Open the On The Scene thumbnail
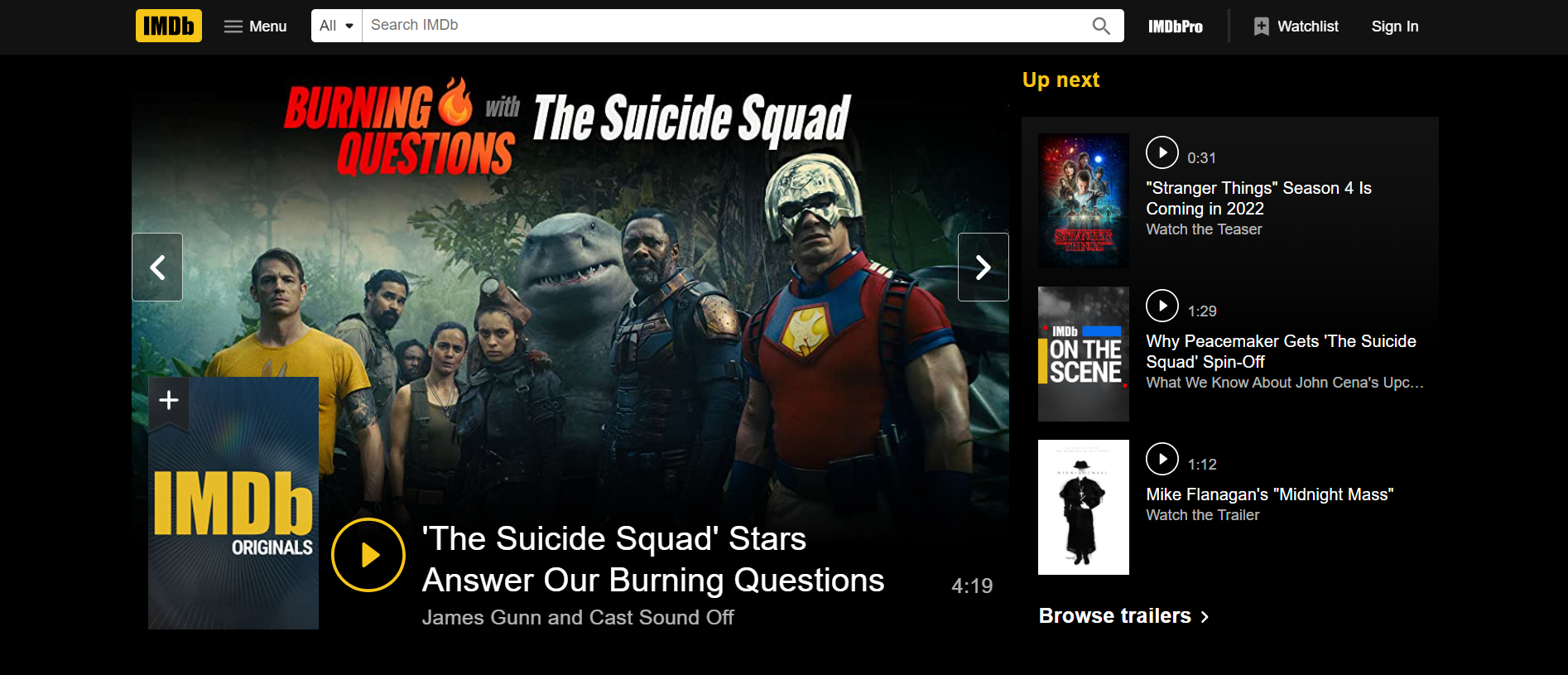The width and height of the screenshot is (1568, 675). 1084,354
